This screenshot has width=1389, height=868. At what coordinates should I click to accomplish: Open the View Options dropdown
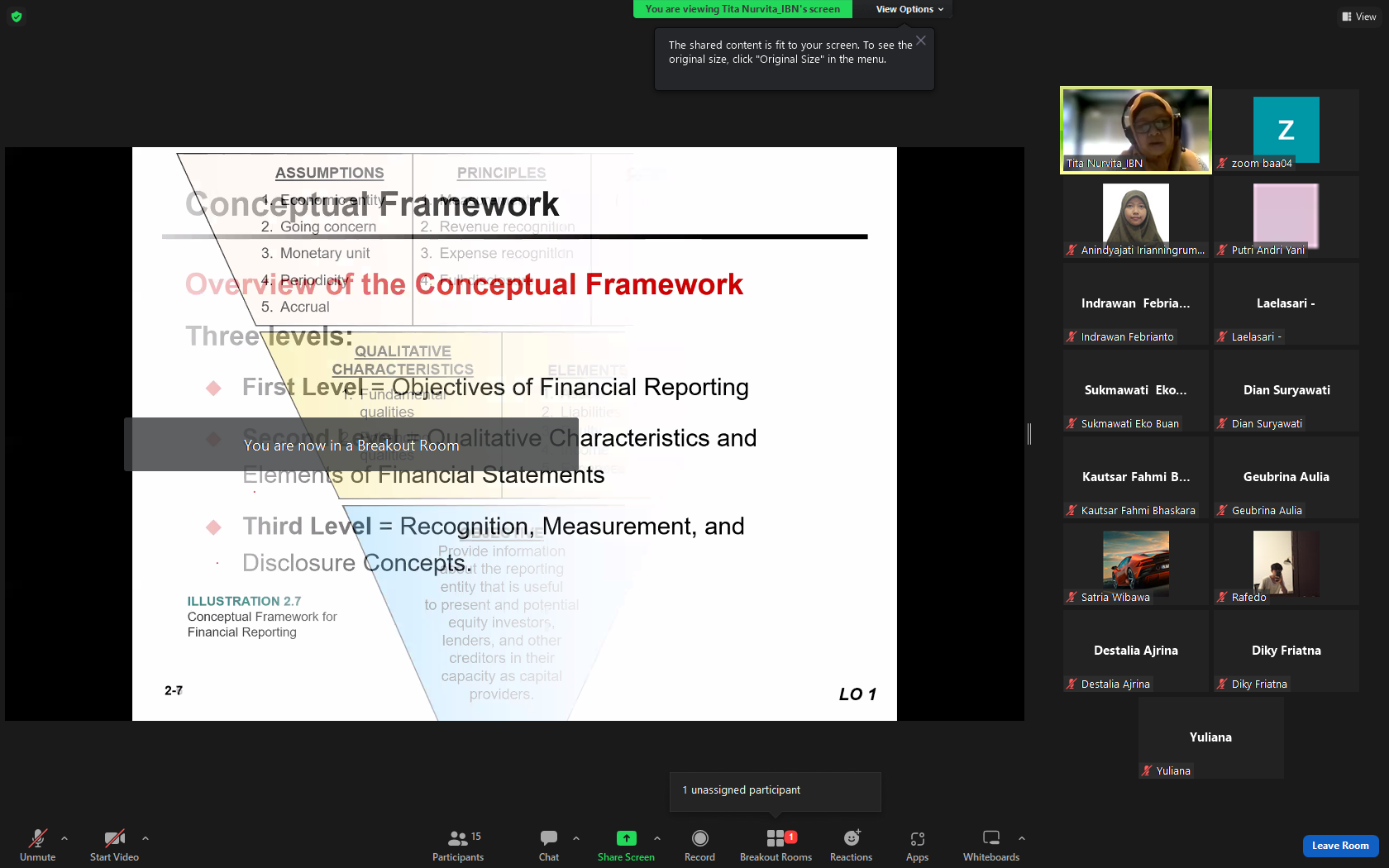[x=909, y=9]
